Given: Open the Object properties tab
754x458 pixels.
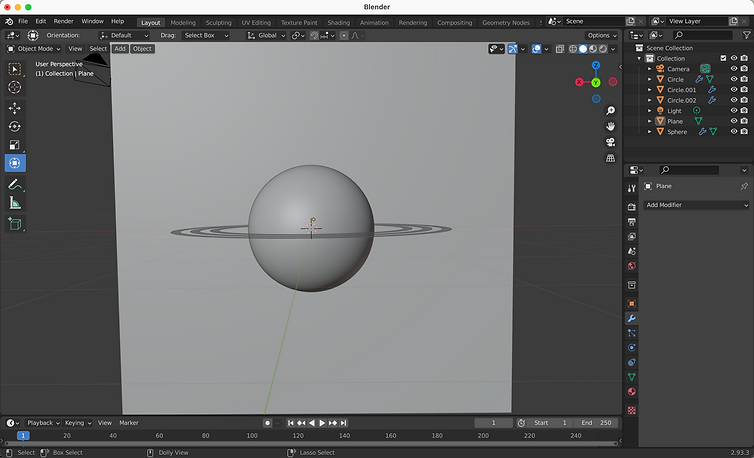Looking at the screenshot, I should [x=632, y=304].
